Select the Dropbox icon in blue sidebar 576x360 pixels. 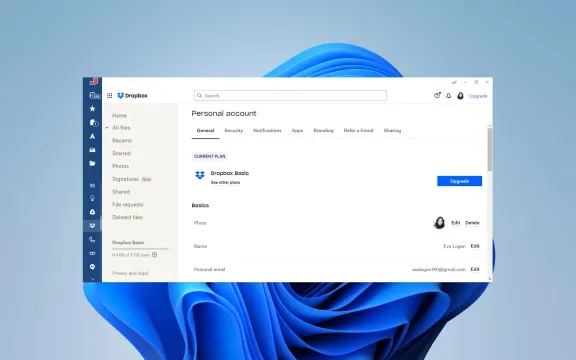(92, 226)
